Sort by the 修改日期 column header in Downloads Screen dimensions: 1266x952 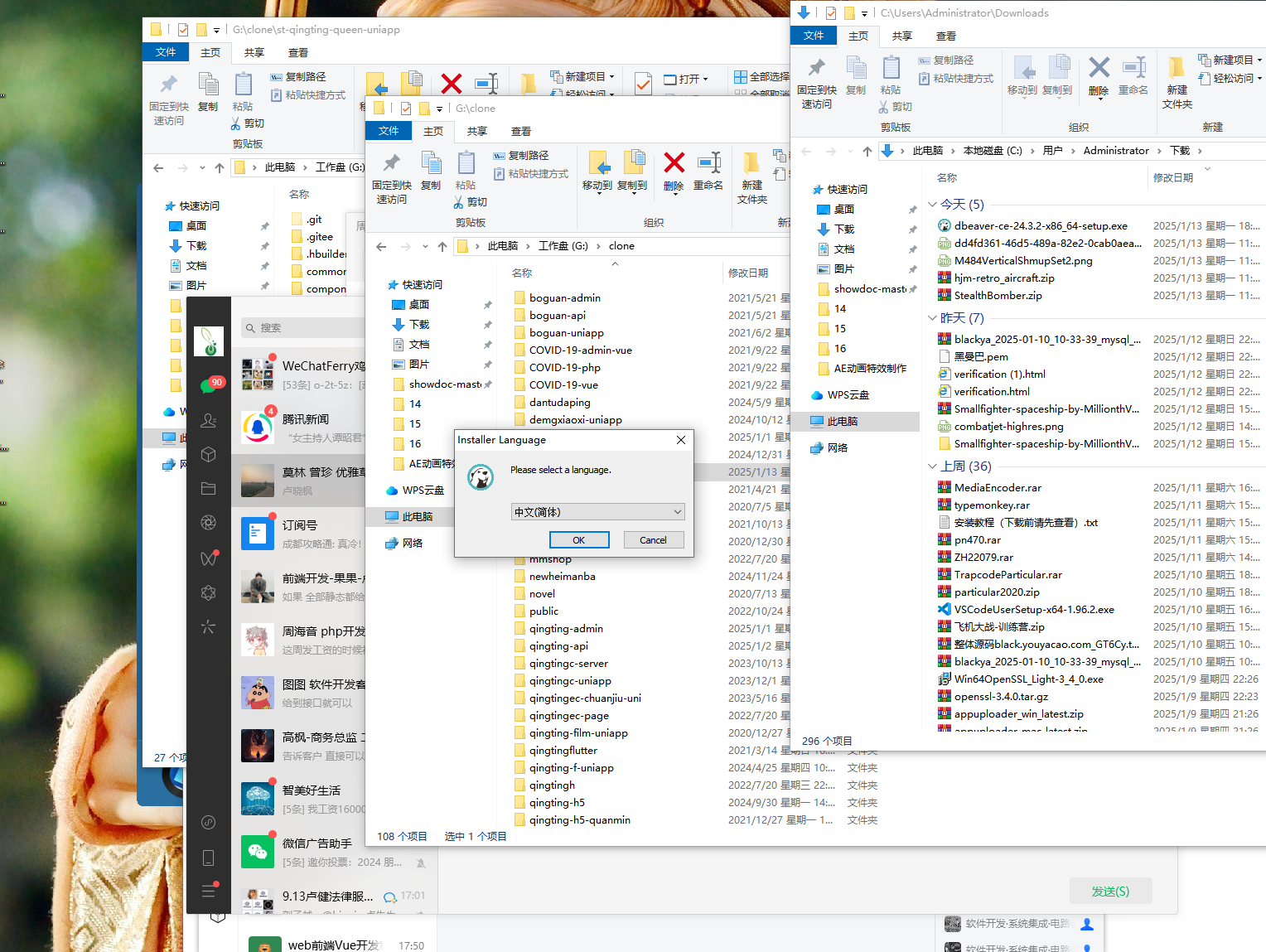click(1173, 177)
